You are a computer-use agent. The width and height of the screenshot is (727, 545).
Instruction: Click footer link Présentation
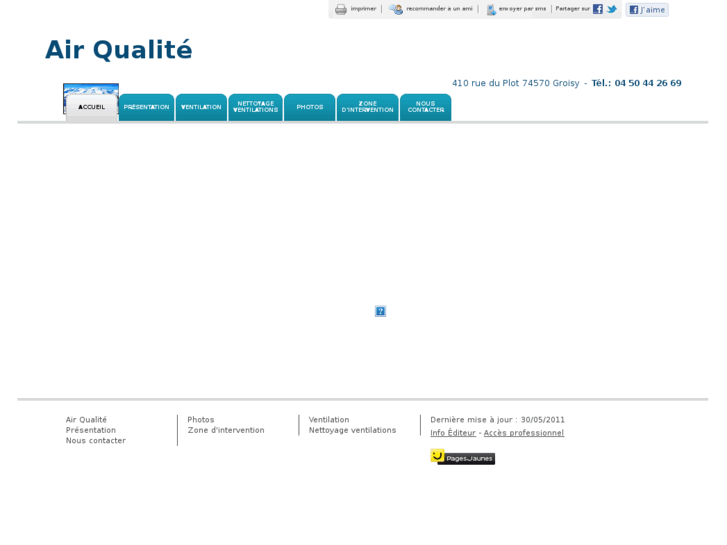point(91,430)
